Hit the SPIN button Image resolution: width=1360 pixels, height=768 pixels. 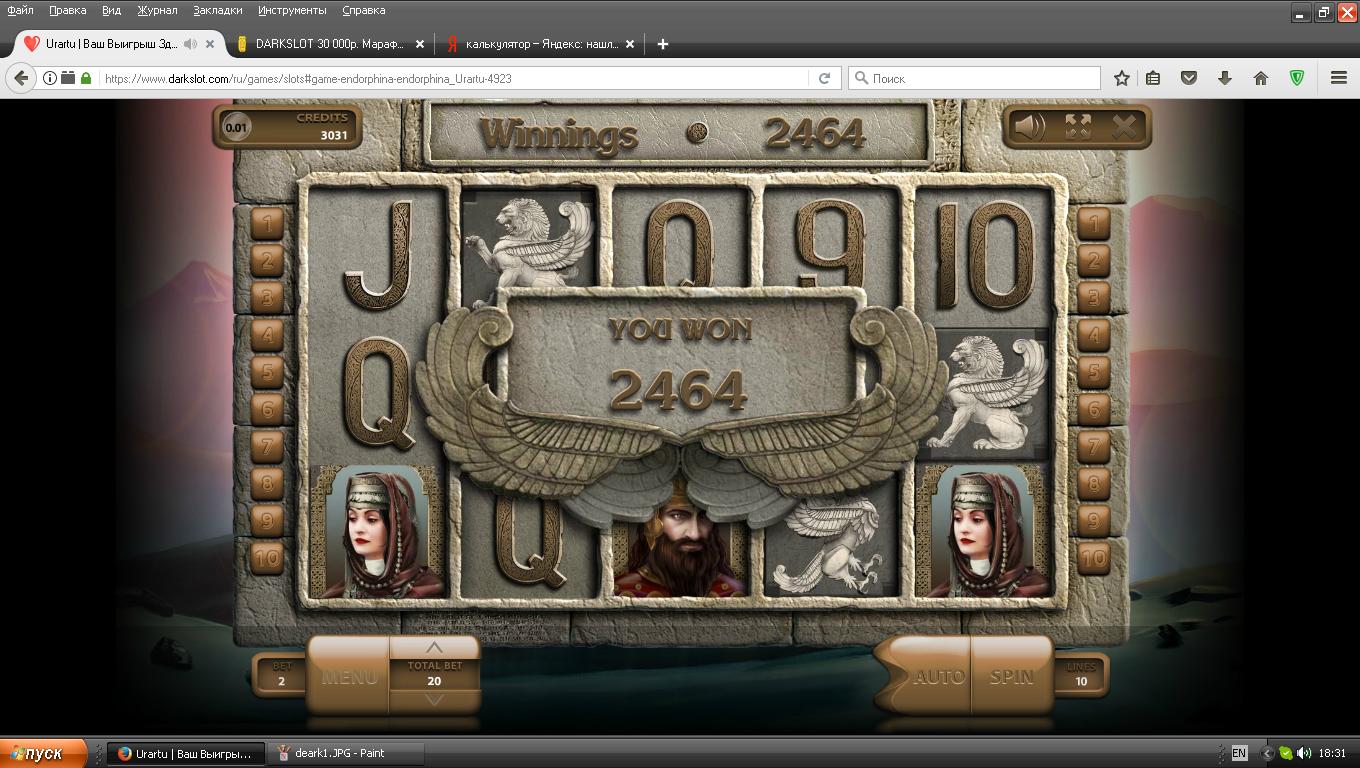(x=1012, y=676)
